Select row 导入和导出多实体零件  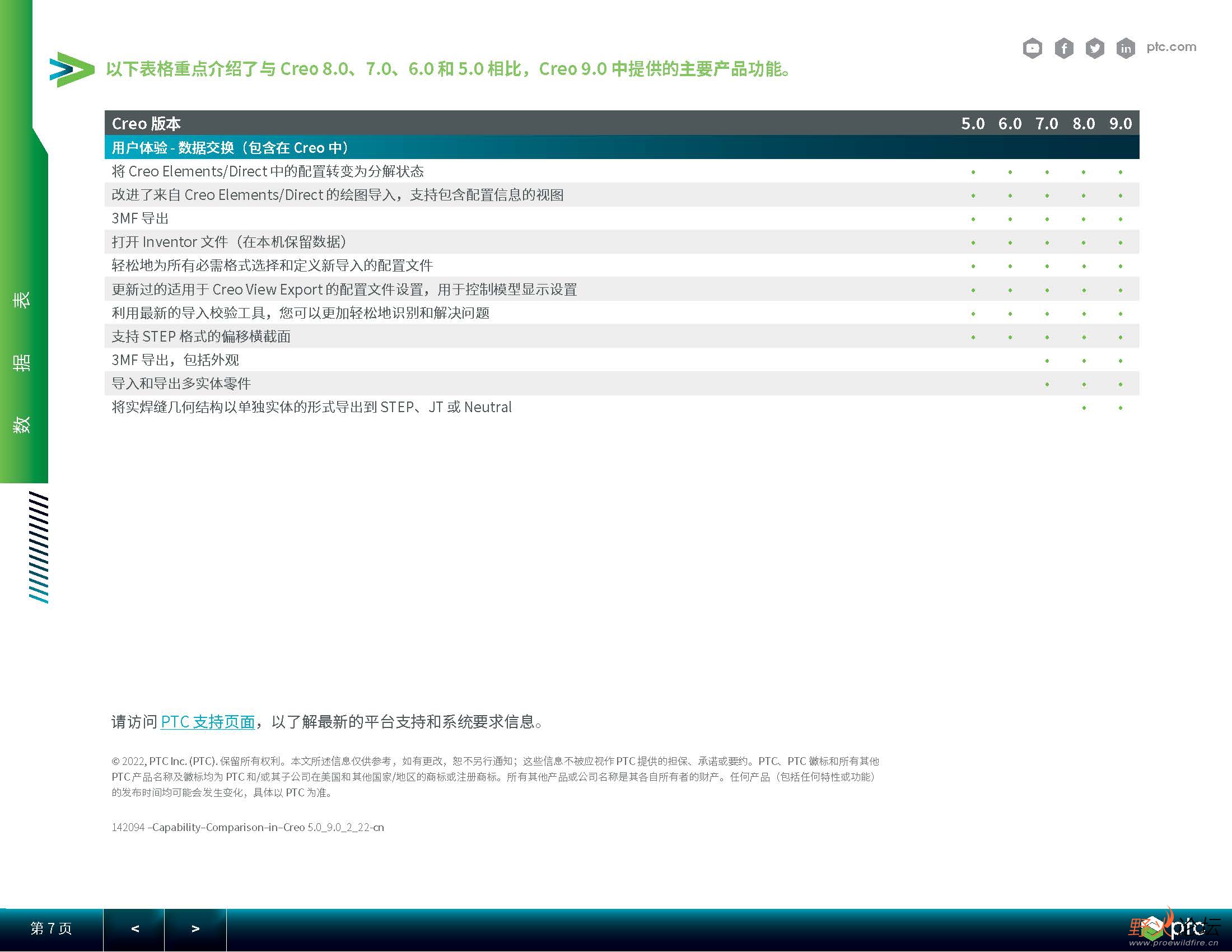[x=622, y=384]
